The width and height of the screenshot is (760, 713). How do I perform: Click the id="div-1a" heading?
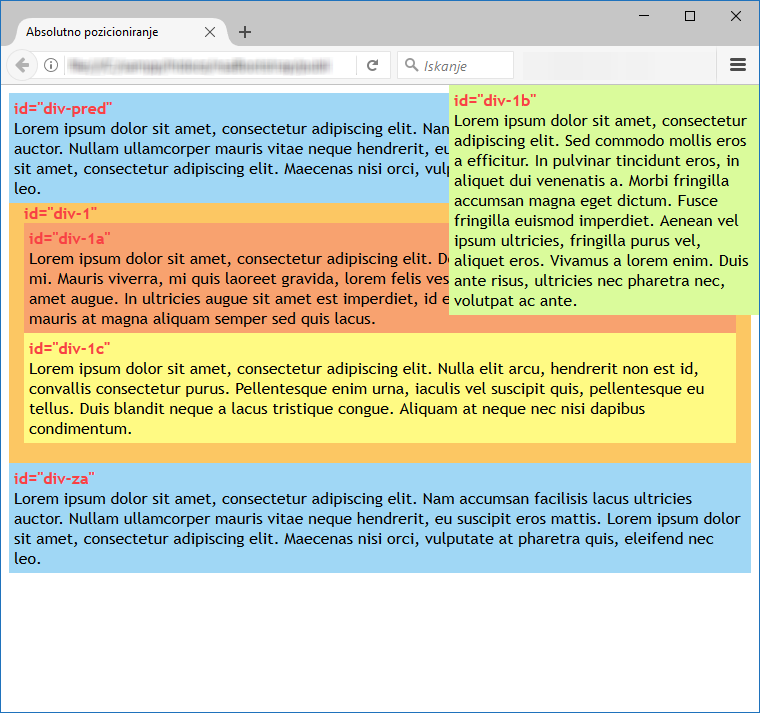click(x=69, y=238)
